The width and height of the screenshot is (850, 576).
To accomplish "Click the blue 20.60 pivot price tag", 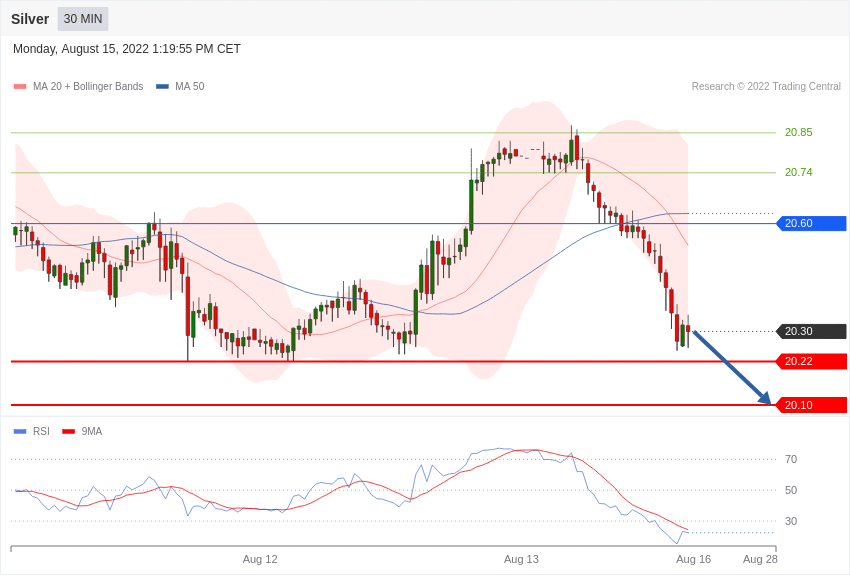I will pos(812,223).
